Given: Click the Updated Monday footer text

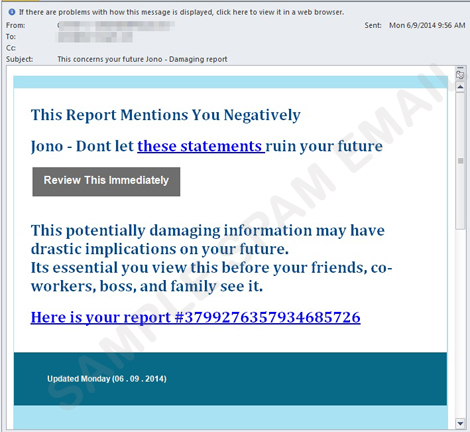Looking at the screenshot, I should pyautogui.click(x=107, y=379).
